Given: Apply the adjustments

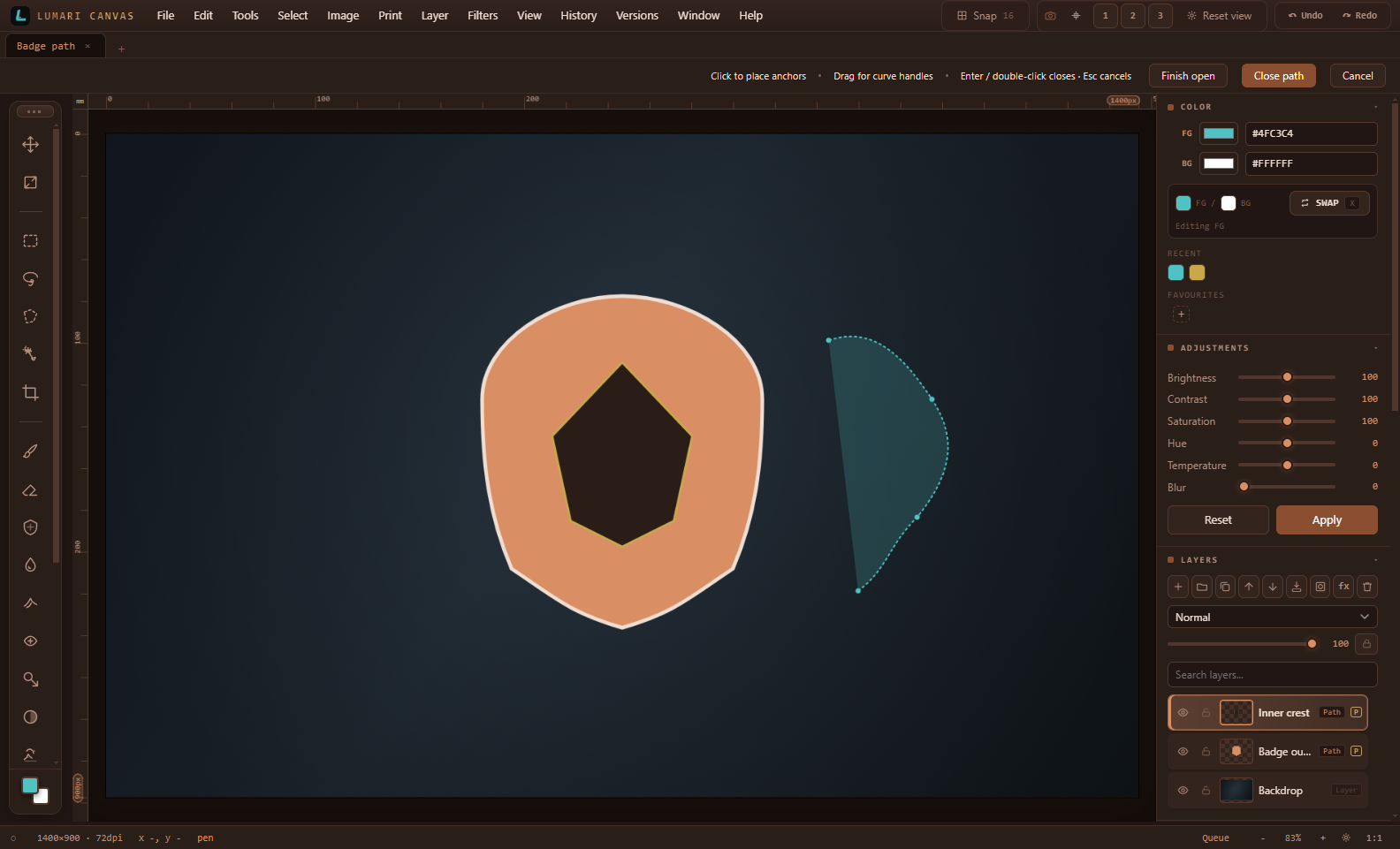Looking at the screenshot, I should (1327, 520).
